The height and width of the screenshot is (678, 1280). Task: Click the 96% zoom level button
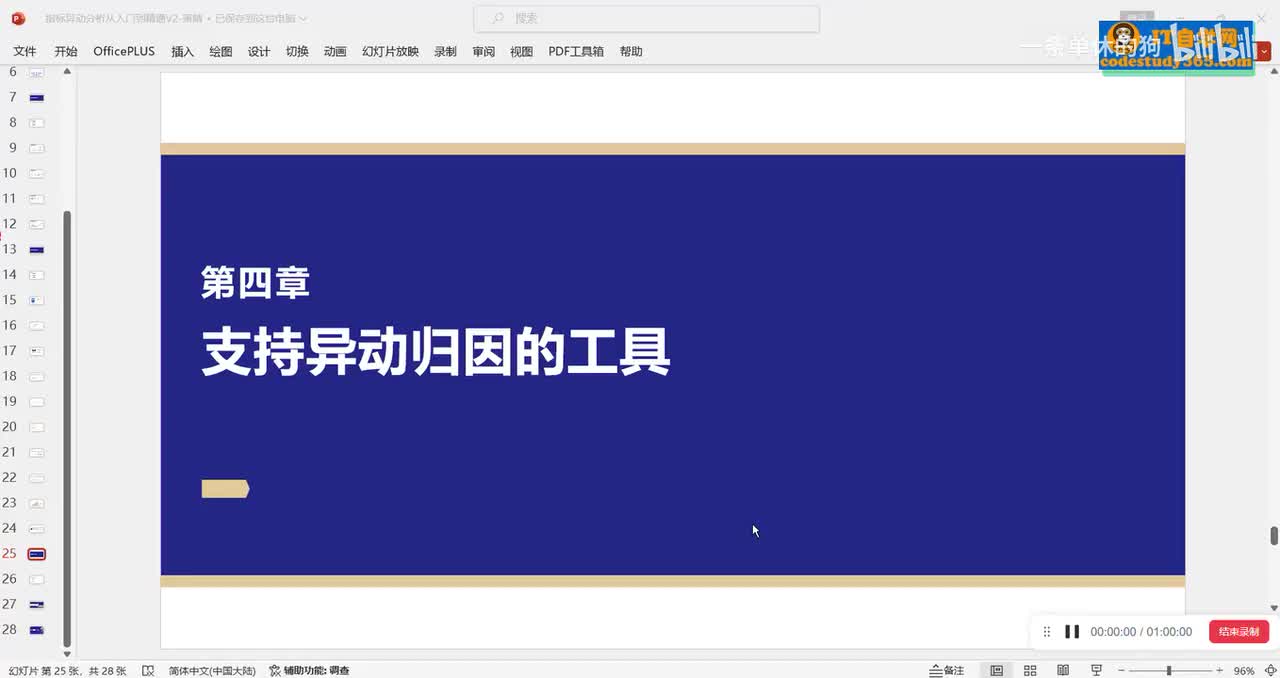click(x=1245, y=670)
